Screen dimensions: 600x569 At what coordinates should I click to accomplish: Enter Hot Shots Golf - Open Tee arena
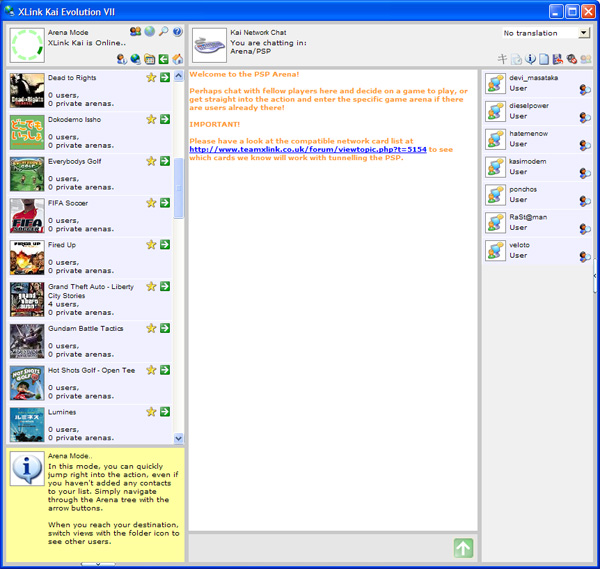coord(165,370)
